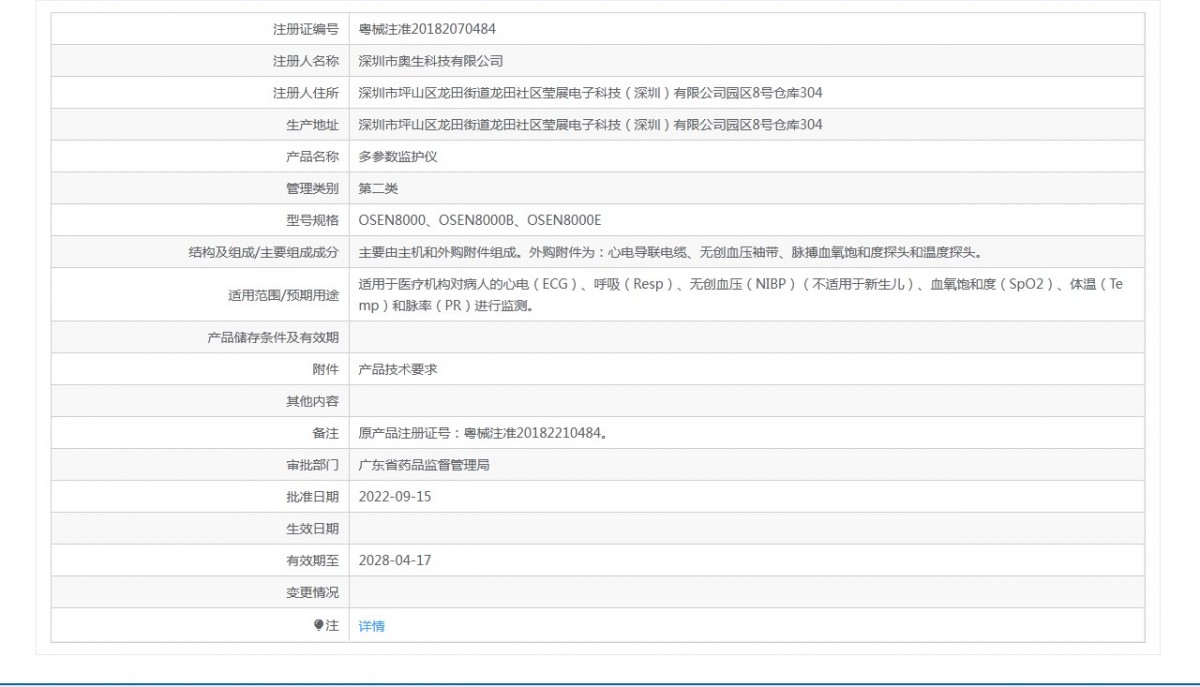Viewport: 1200px width, 687px height.
Task: Click the 有效期至 label cell
Action: 200,561
